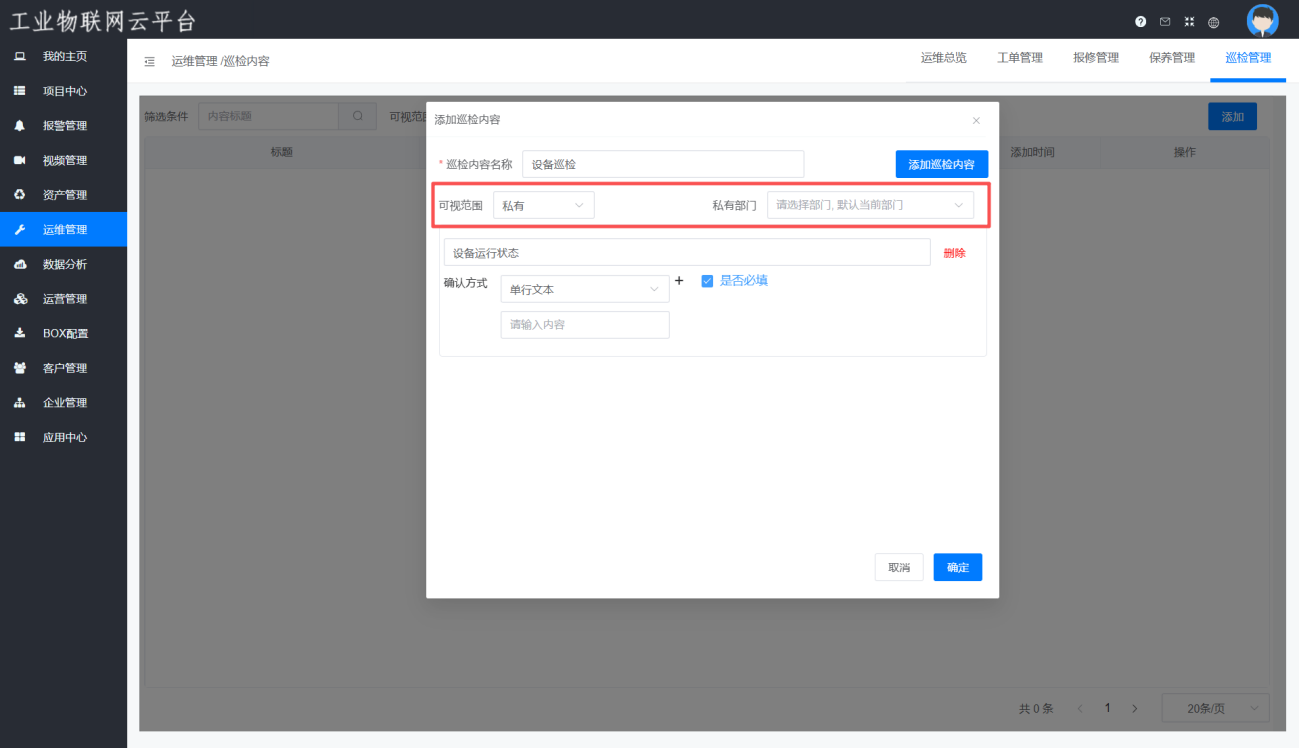Click the globe language icon
Viewport: 1299px width, 748px height.
tap(1213, 22)
